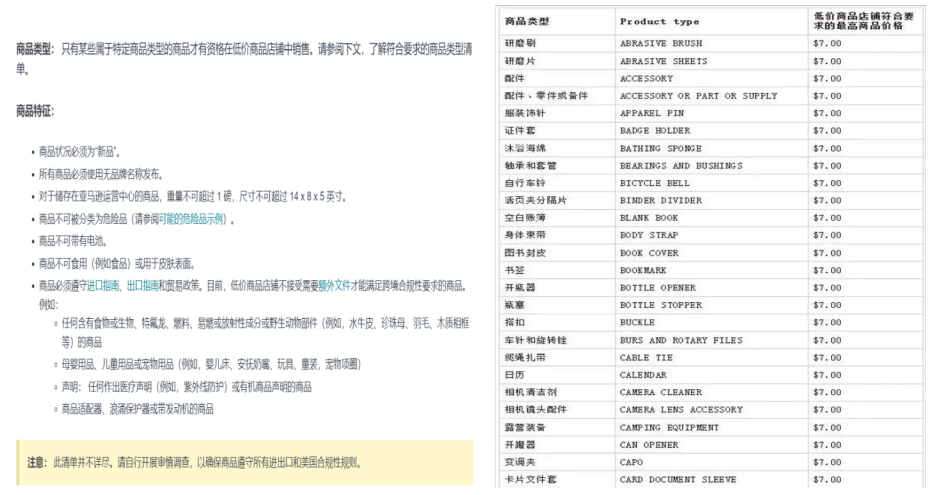Select the CAN OPENER cell

click(712, 445)
